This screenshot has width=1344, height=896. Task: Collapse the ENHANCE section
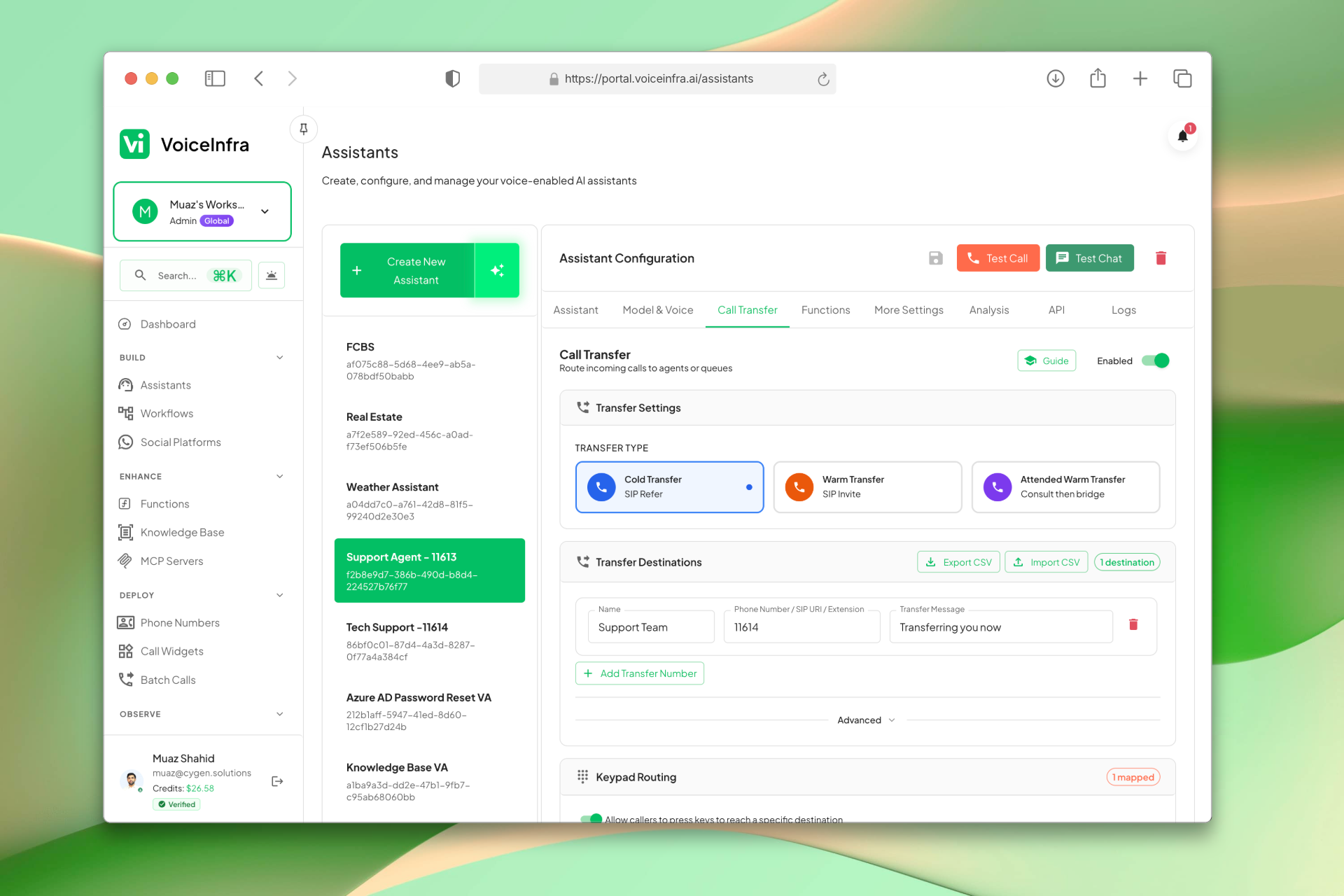click(280, 477)
